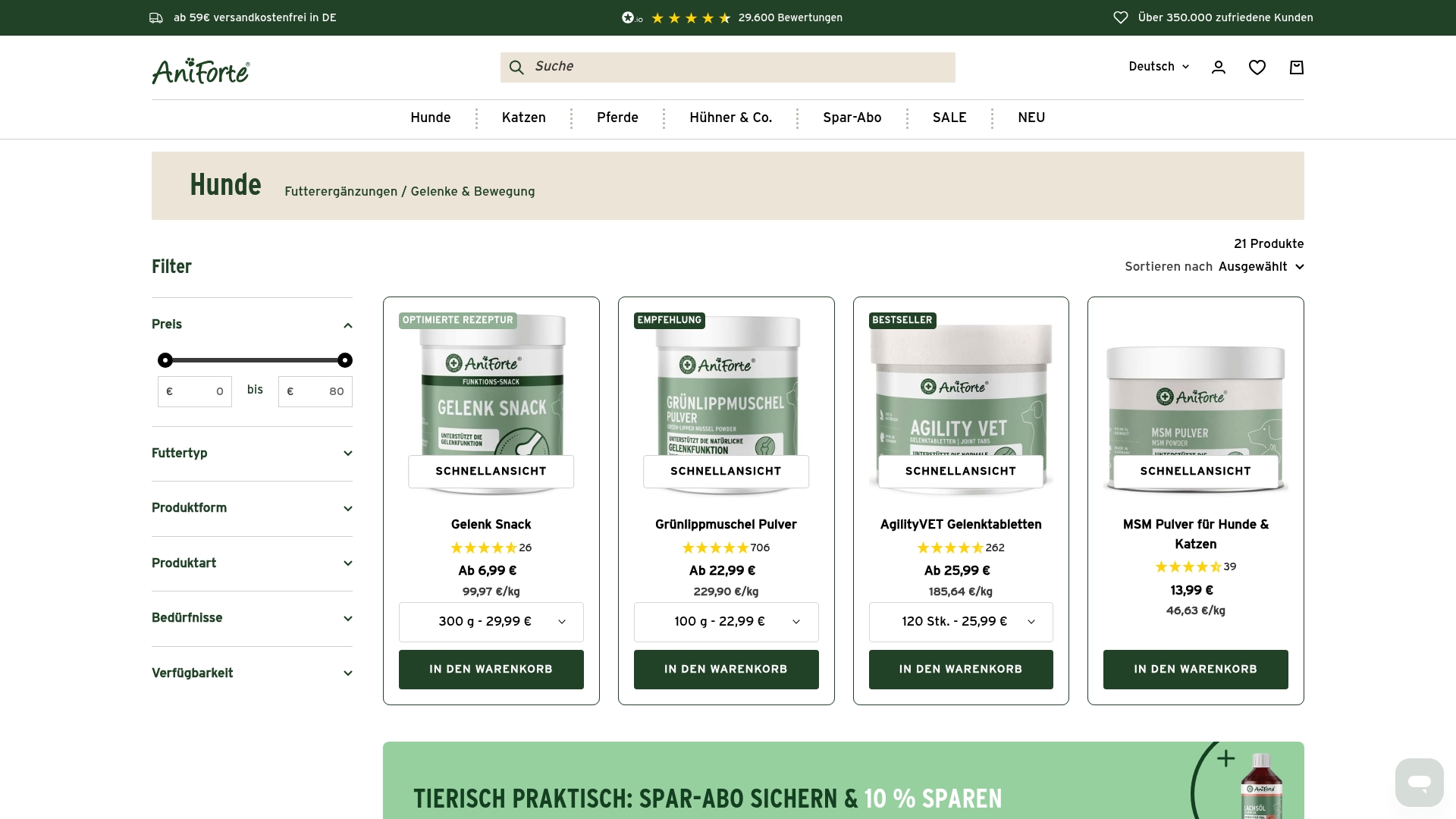Image resolution: width=1456 pixels, height=819 pixels.
Task: Open the account icon in the header
Action: [1218, 67]
